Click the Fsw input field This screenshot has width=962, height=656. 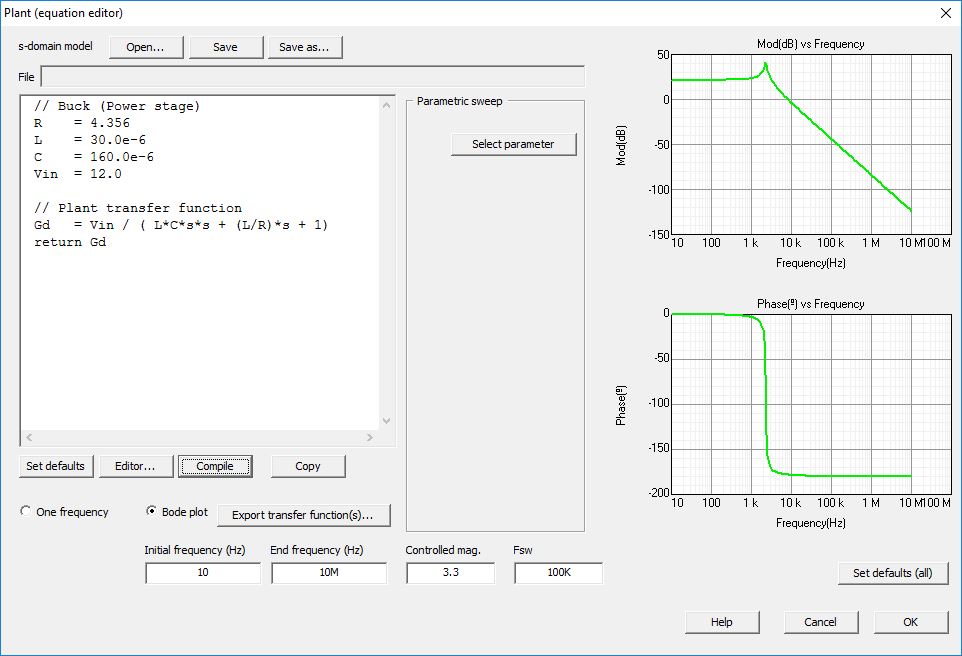558,573
